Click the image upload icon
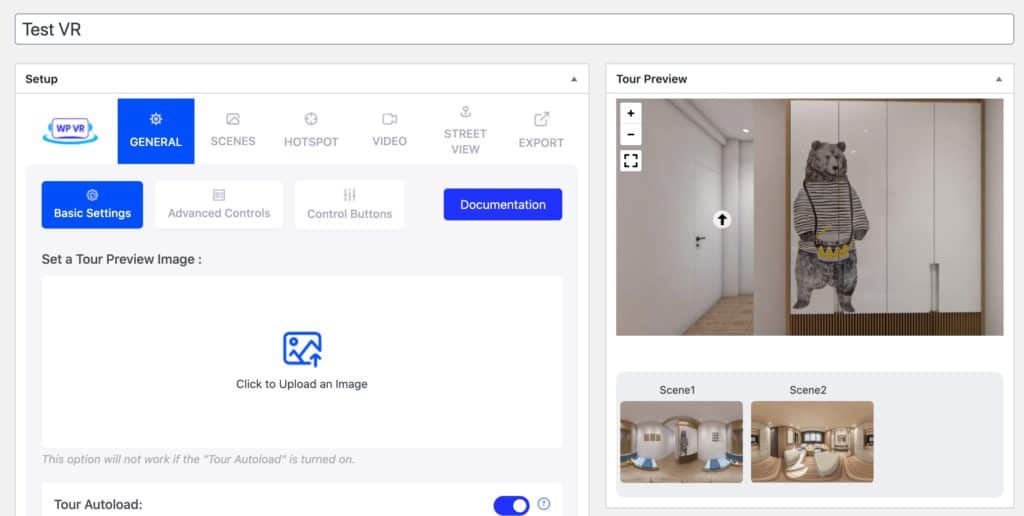Viewport: 1024px width, 516px height. pyautogui.click(x=302, y=349)
